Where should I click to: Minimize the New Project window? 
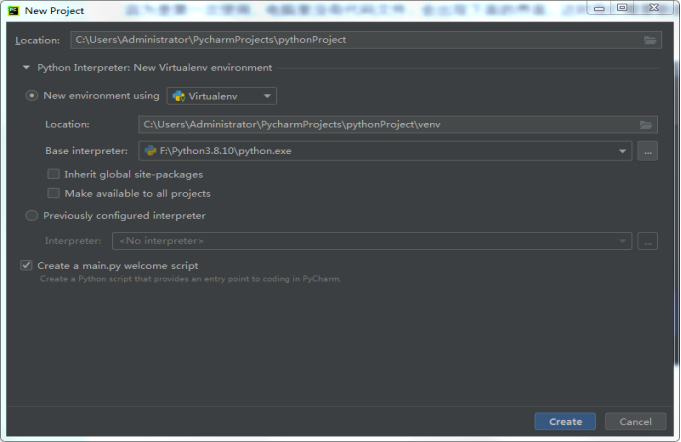[x=599, y=7]
